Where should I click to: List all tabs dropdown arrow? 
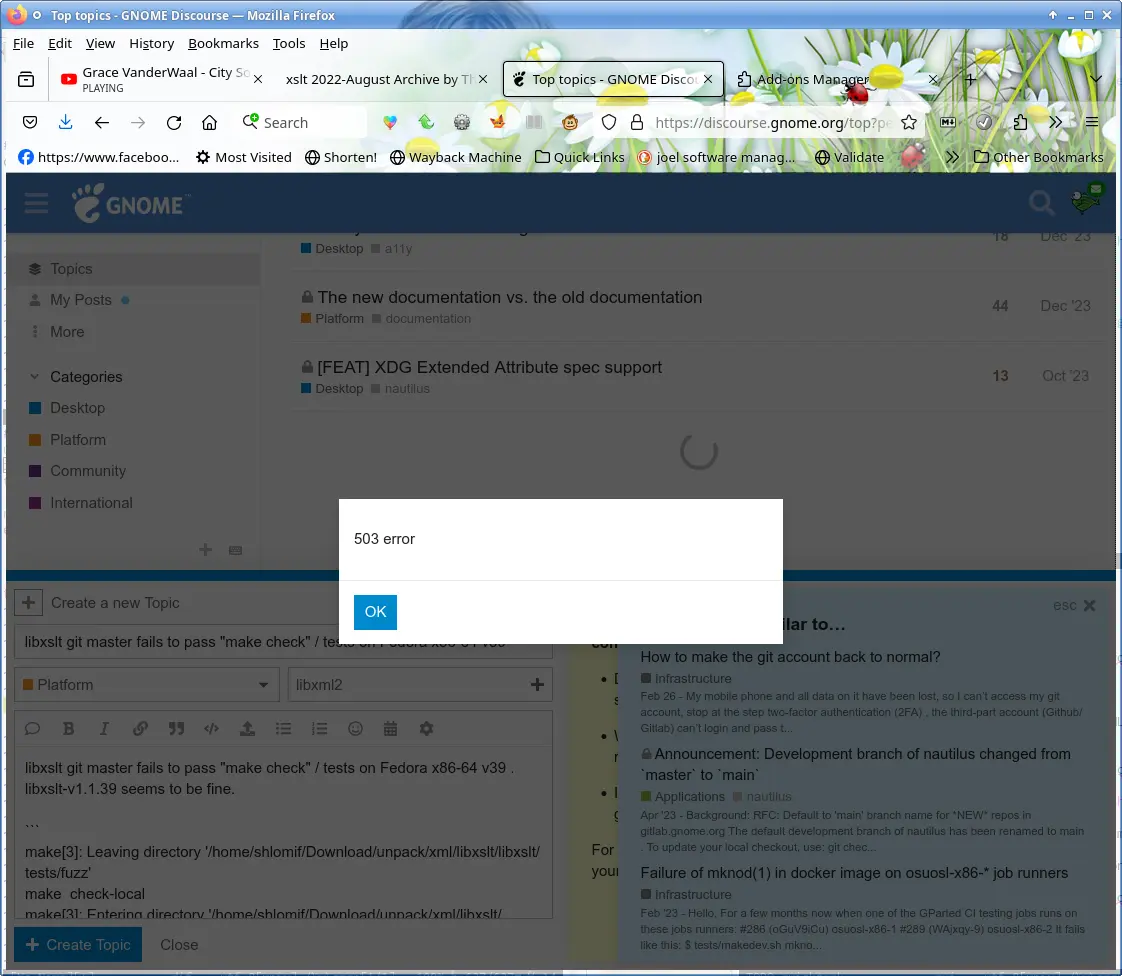(1096, 79)
